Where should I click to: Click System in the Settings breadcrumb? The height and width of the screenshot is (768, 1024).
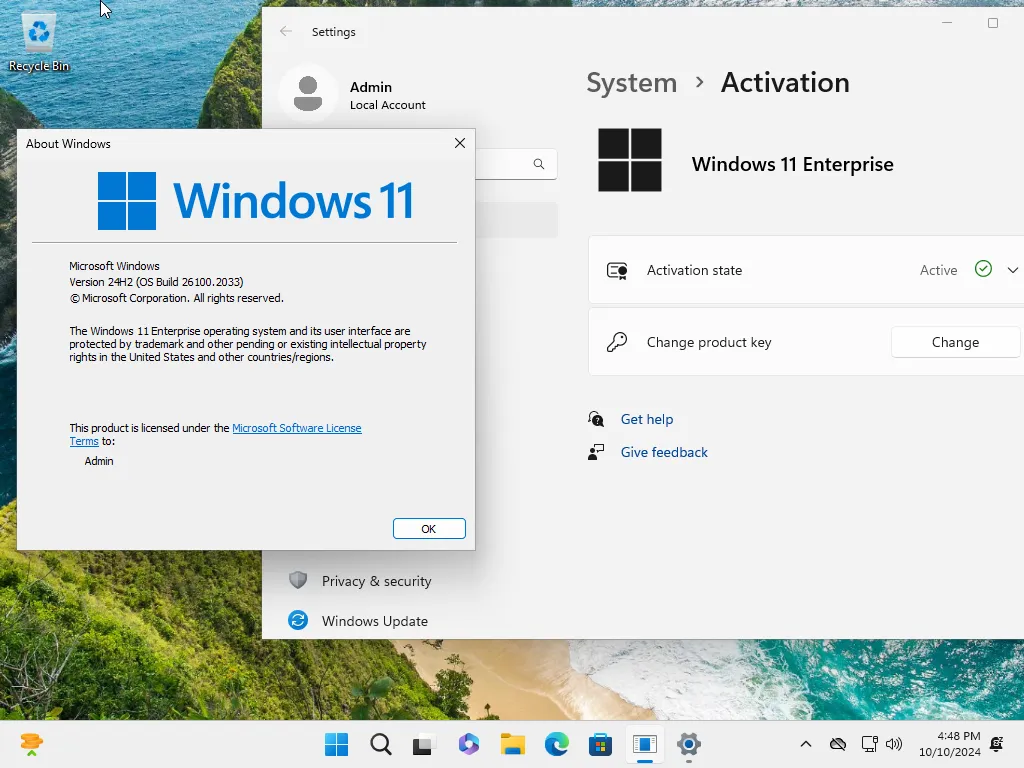(x=632, y=83)
